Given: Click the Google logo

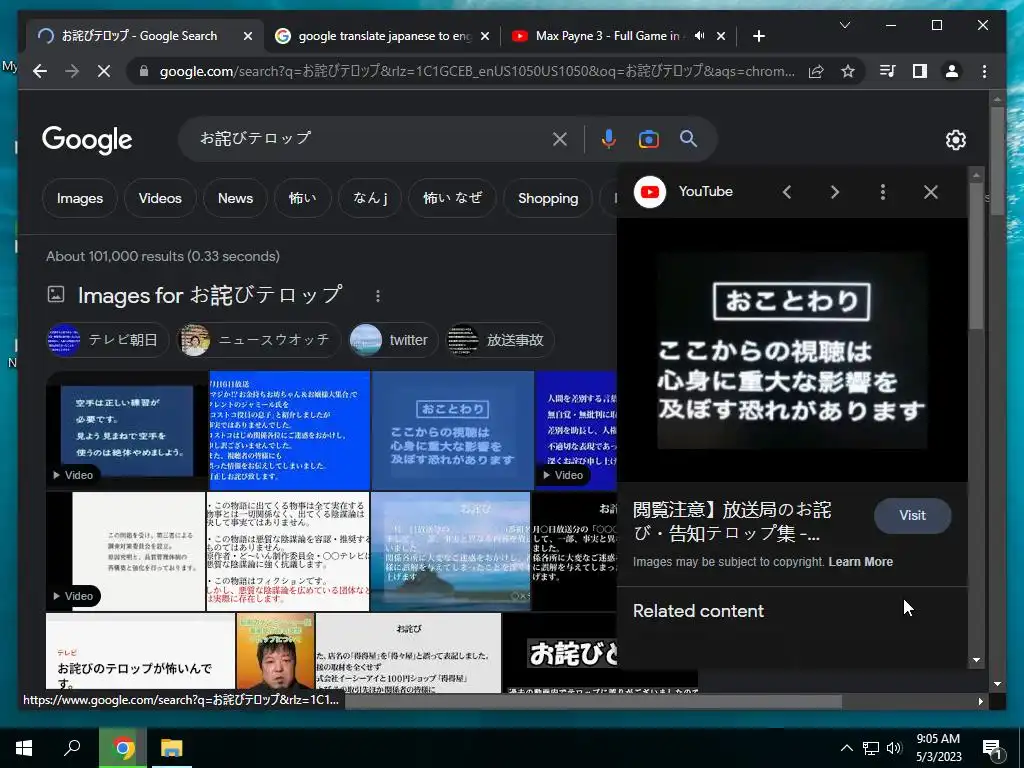Looking at the screenshot, I should tap(87, 140).
